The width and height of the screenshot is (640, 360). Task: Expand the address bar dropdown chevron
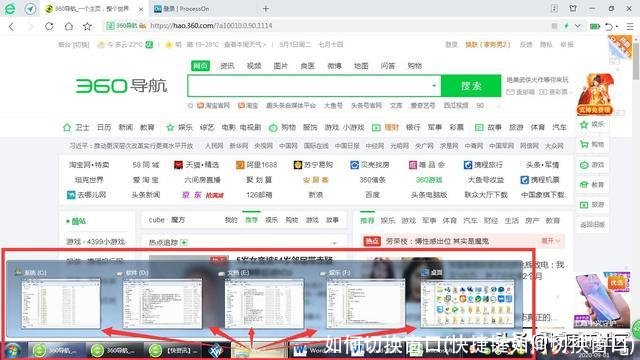tap(578, 26)
